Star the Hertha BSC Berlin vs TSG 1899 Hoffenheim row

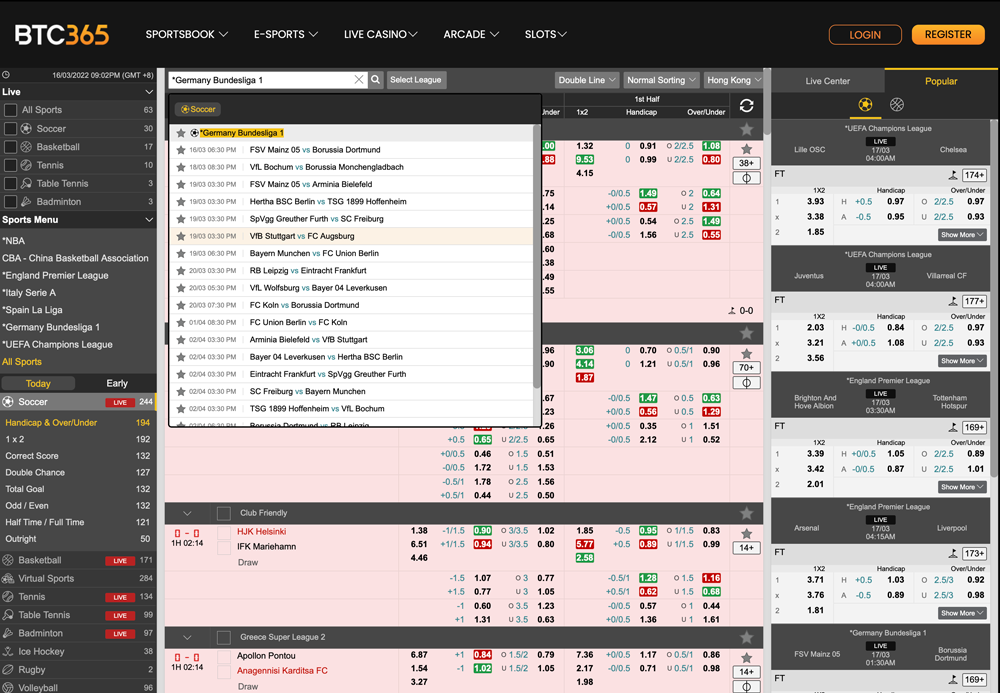tap(181, 201)
